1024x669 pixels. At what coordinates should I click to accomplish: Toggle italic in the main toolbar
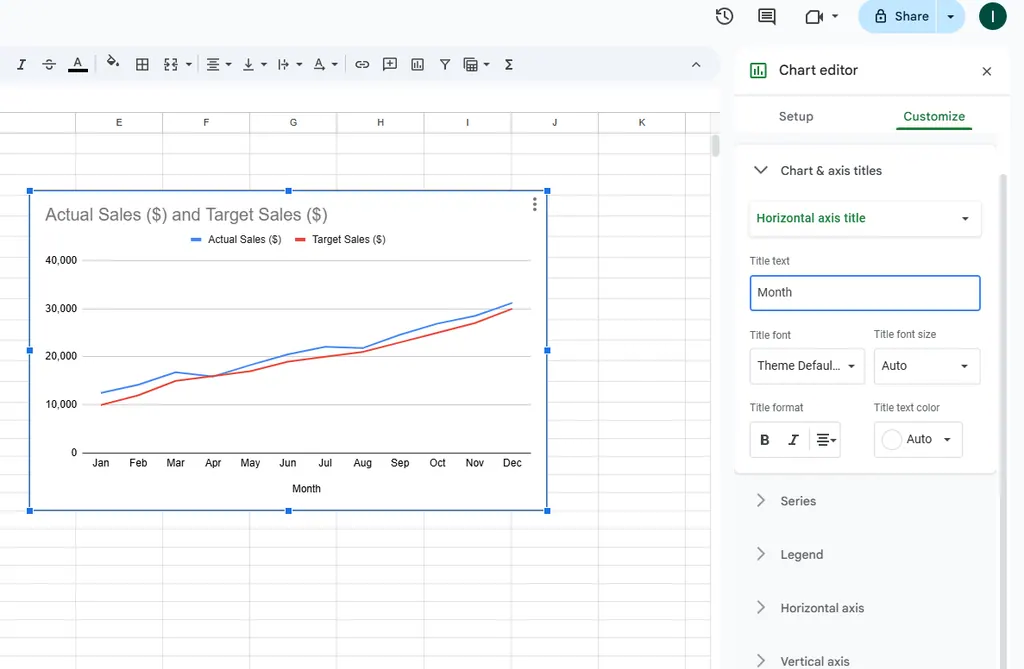pos(21,65)
